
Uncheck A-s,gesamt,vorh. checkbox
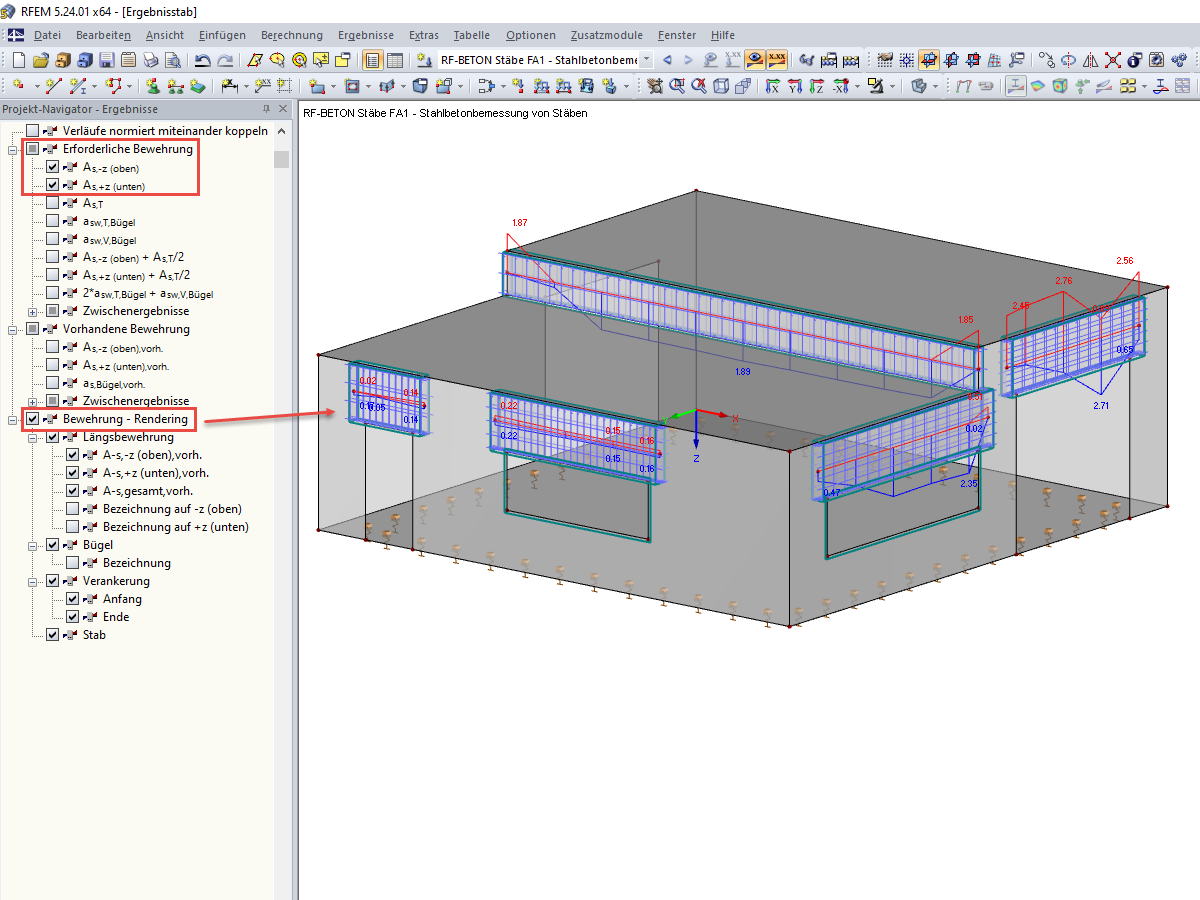pyautogui.click(x=72, y=491)
